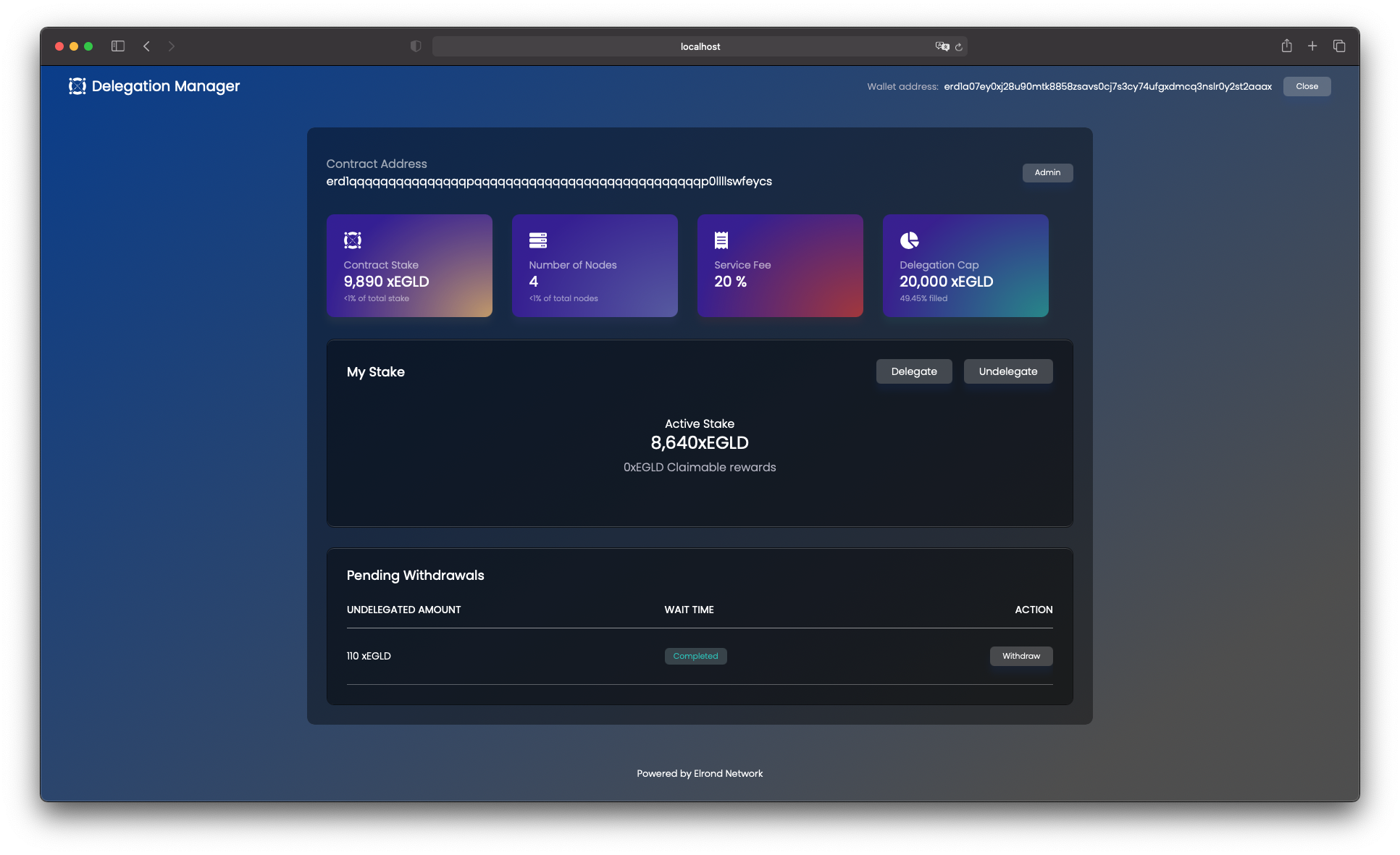Click the translate icon in address bar
Viewport: 1400px width, 855px height.
click(942, 46)
